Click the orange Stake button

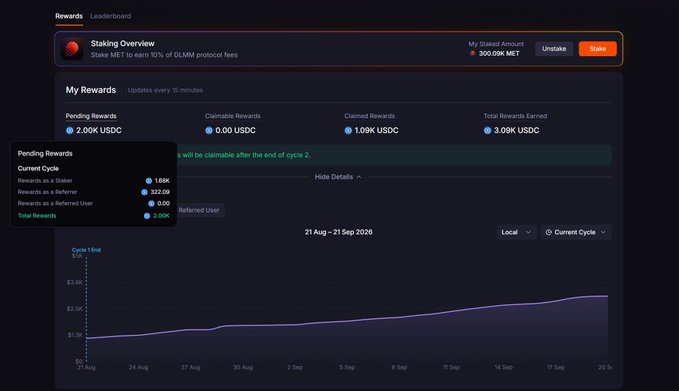(597, 48)
